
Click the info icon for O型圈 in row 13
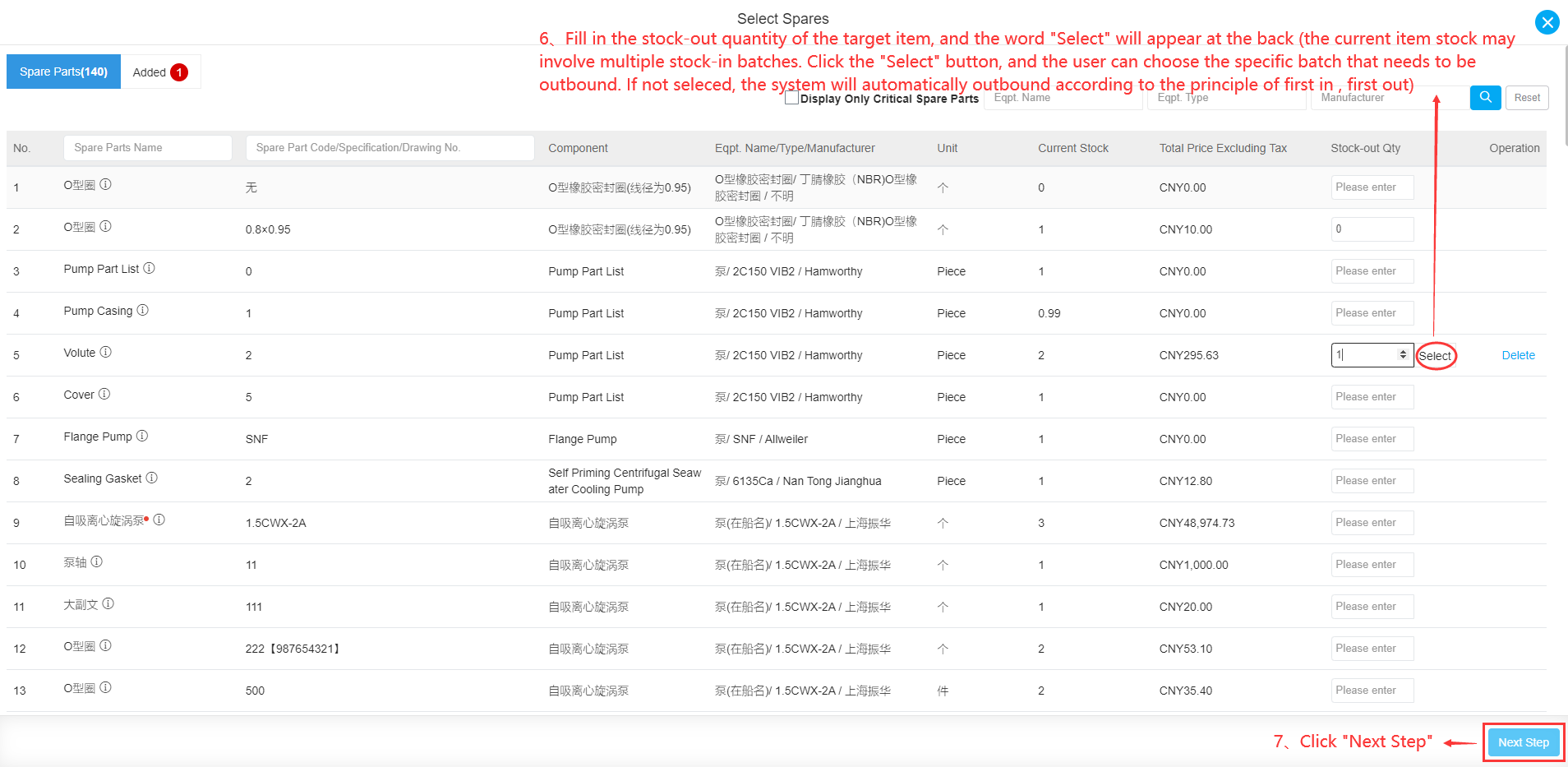click(x=105, y=687)
